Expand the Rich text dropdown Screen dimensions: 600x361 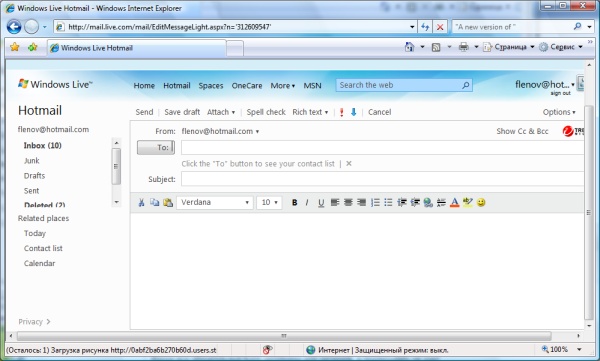[x=310, y=112]
